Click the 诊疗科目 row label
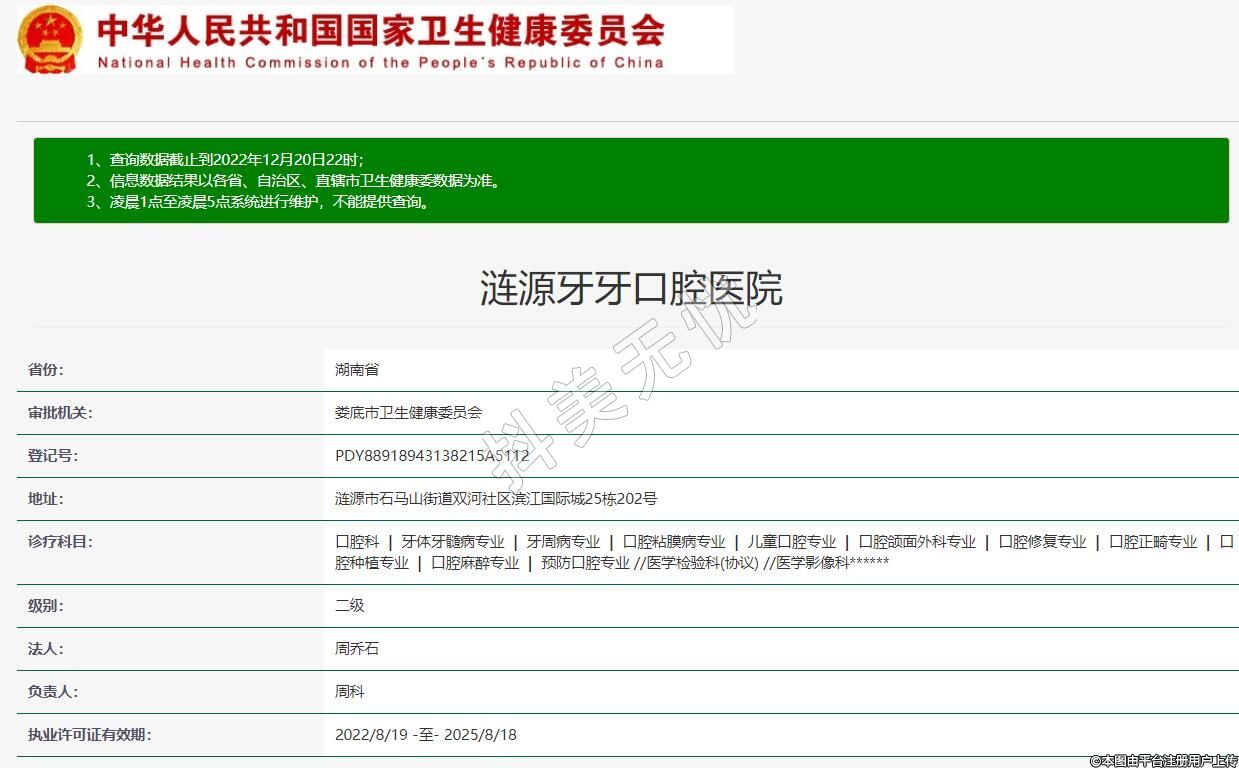1239x768 pixels. 60,542
